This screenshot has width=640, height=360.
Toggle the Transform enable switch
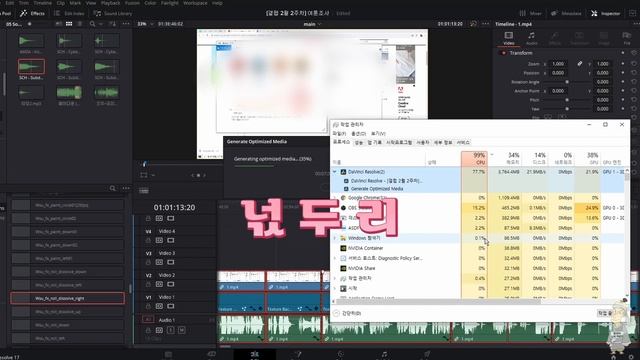[503, 53]
